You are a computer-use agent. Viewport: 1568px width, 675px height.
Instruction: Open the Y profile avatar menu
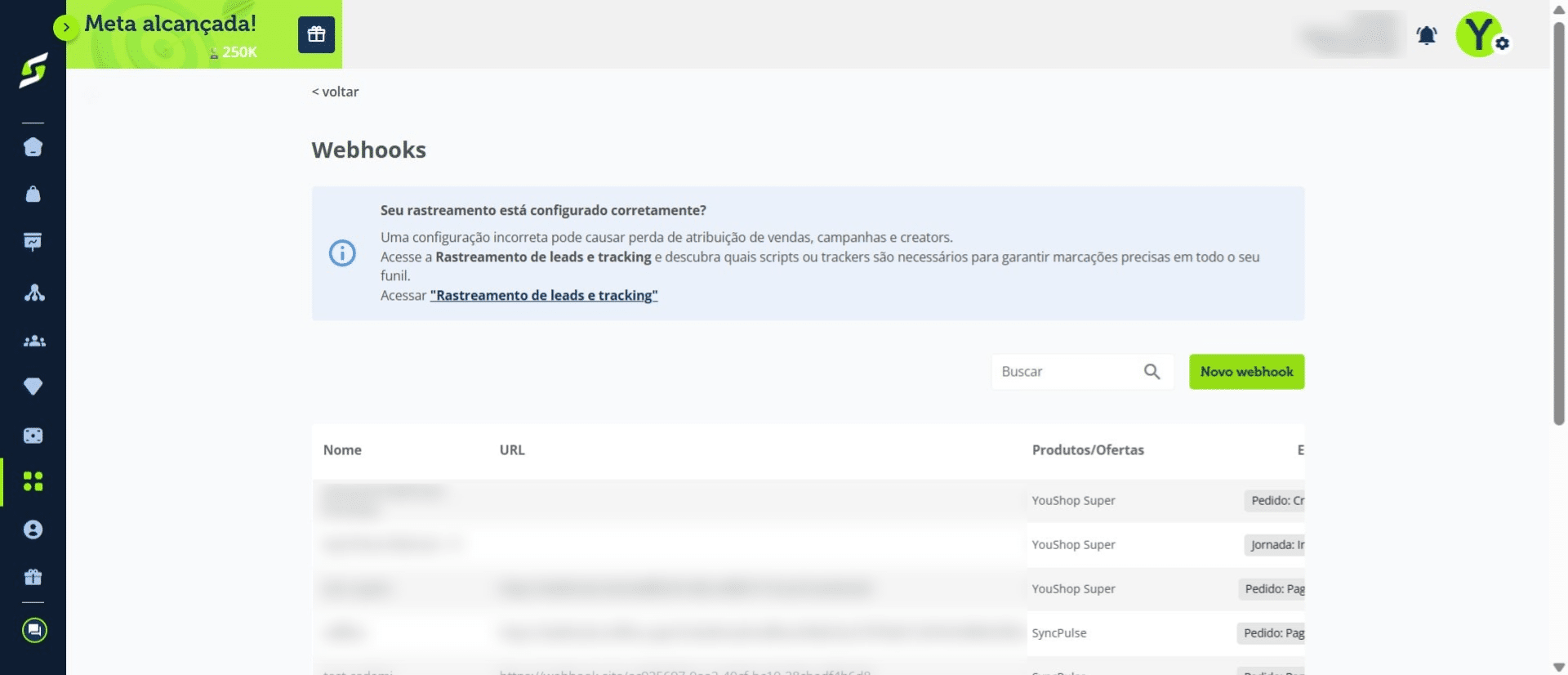1480,34
